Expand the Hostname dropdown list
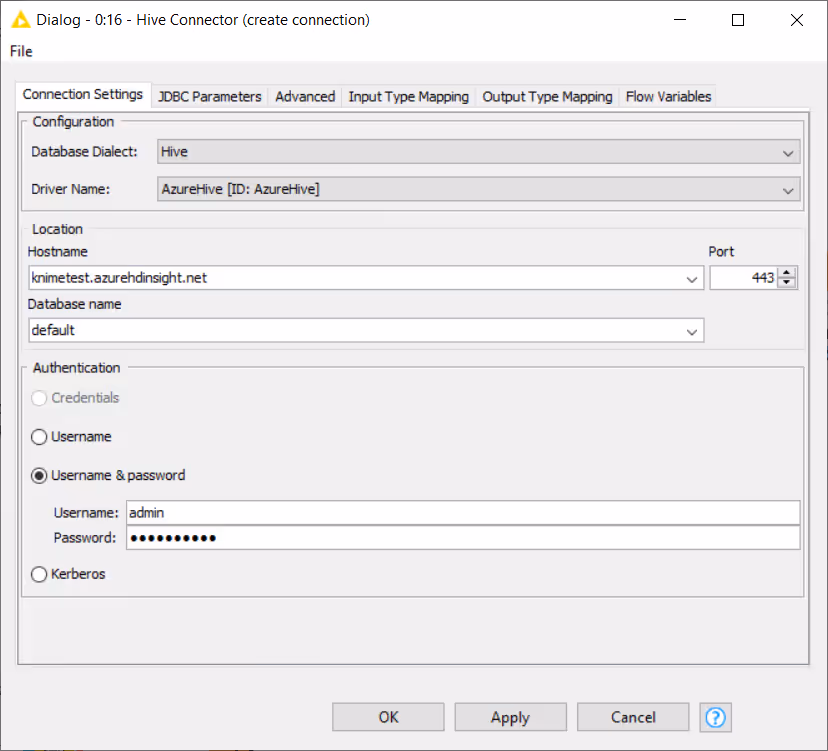Screen dimensions: 828x751 (693, 279)
